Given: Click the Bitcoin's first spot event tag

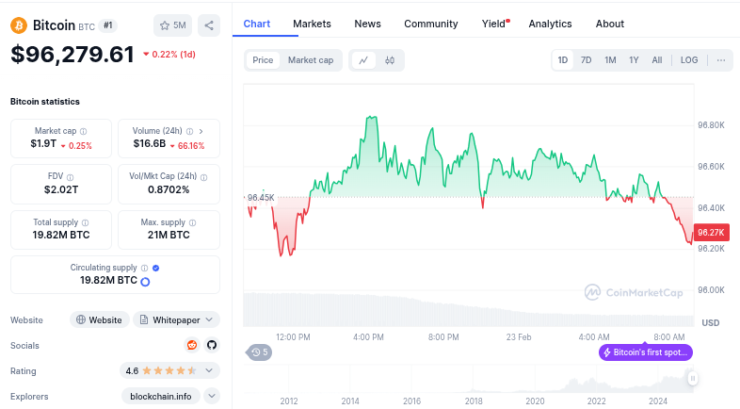Looking at the screenshot, I should click(646, 352).
